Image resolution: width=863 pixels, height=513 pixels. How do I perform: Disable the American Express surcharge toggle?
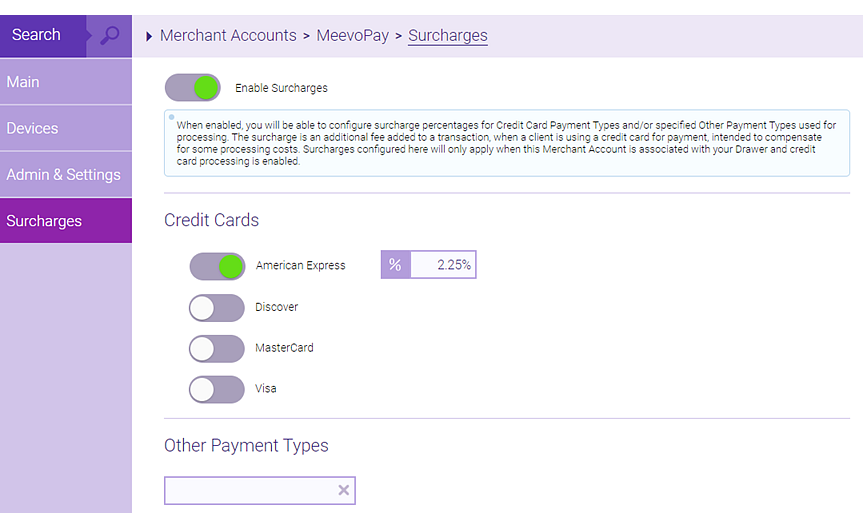coord(217,266)
